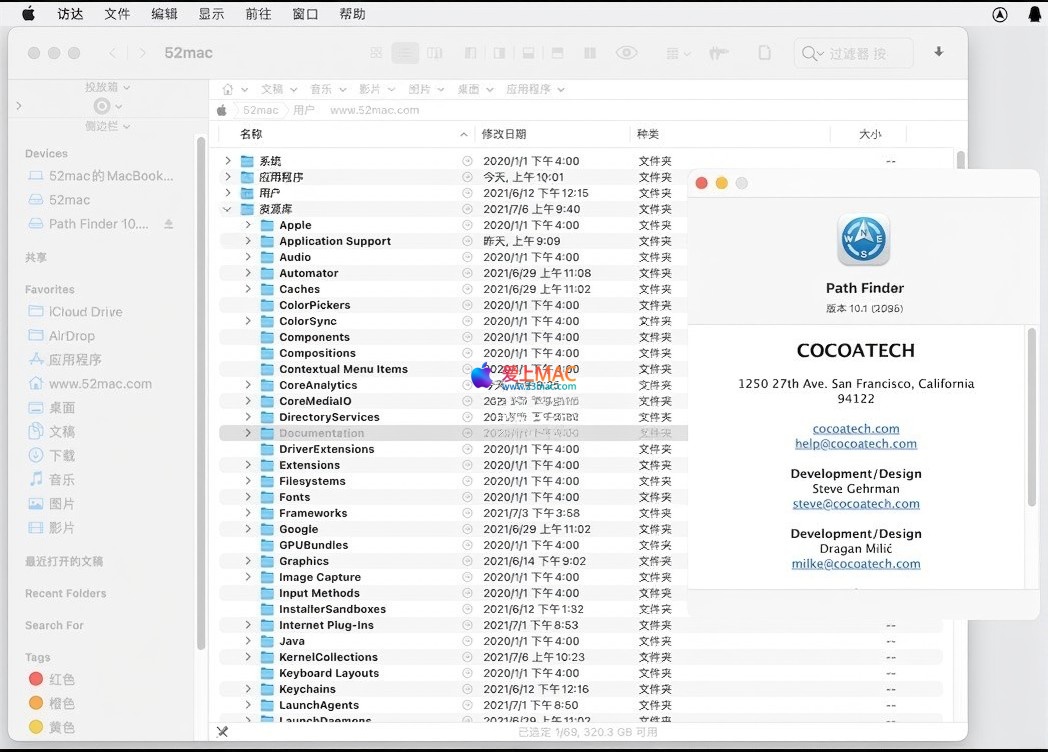Open the cocoatech.com link
This screenshot has width=1048, height=752.
[x=855, y=429]
